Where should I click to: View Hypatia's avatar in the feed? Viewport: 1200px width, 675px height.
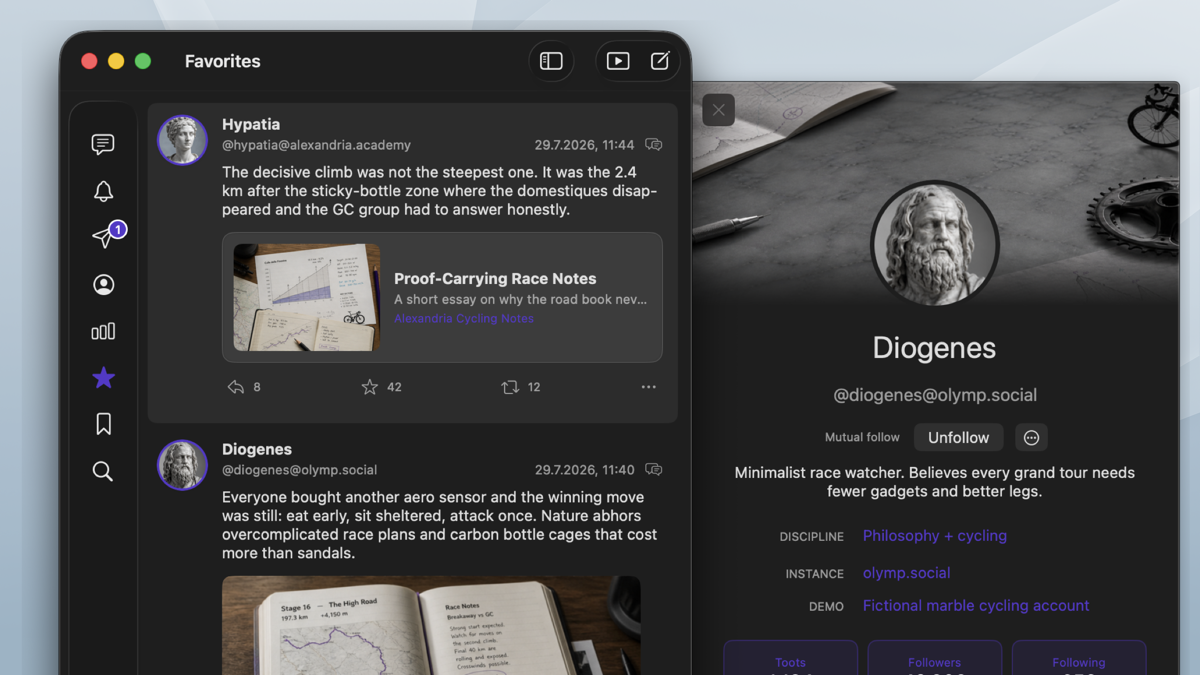182,140
